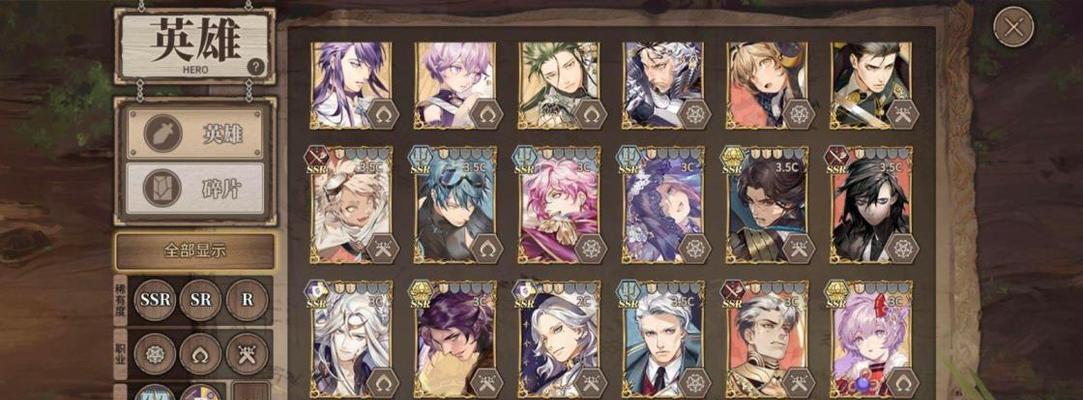Select the 英雄 tab

pyautogui.click(x=195, y=133)
